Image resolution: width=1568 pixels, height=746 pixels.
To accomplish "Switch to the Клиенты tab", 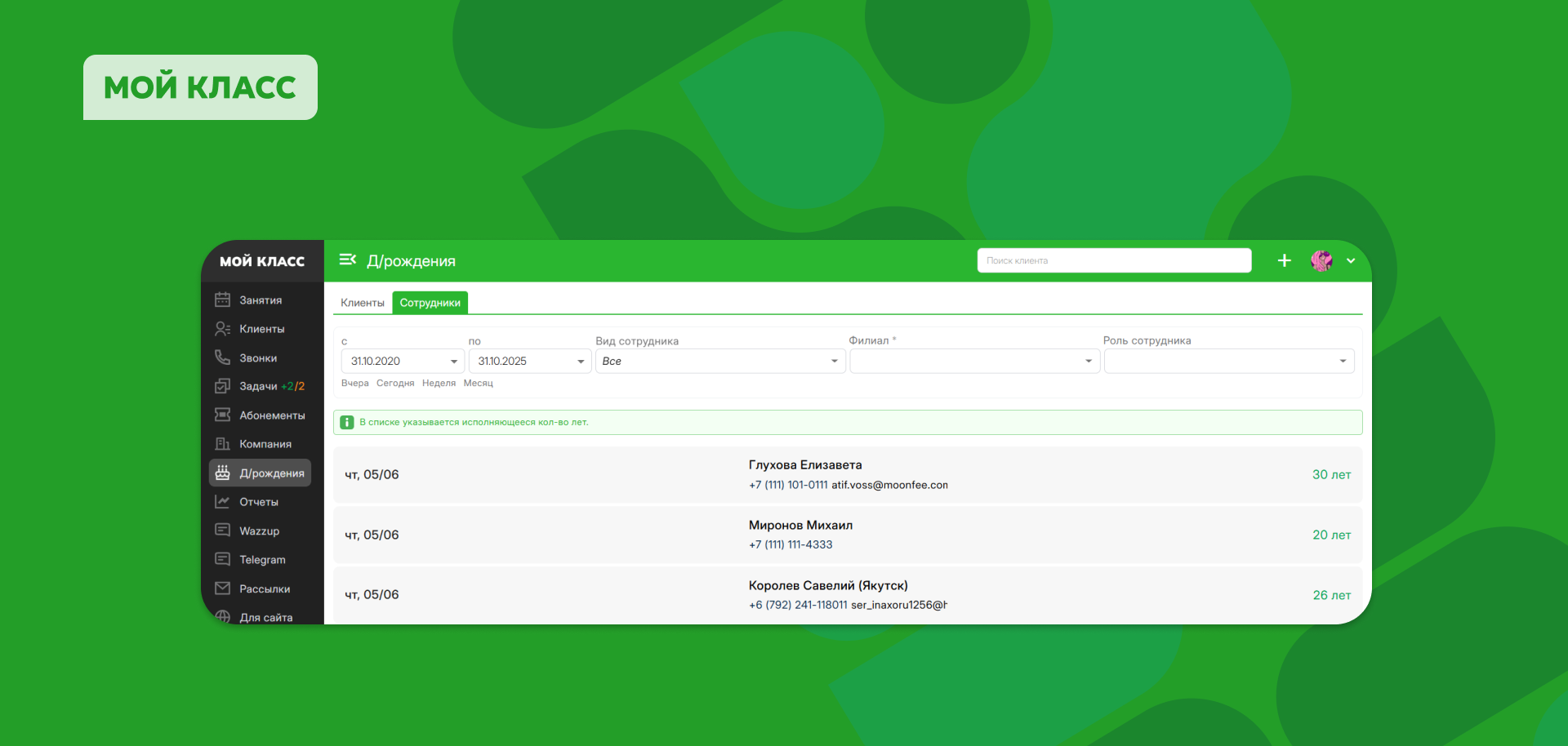I will click(x=362, y=302).
